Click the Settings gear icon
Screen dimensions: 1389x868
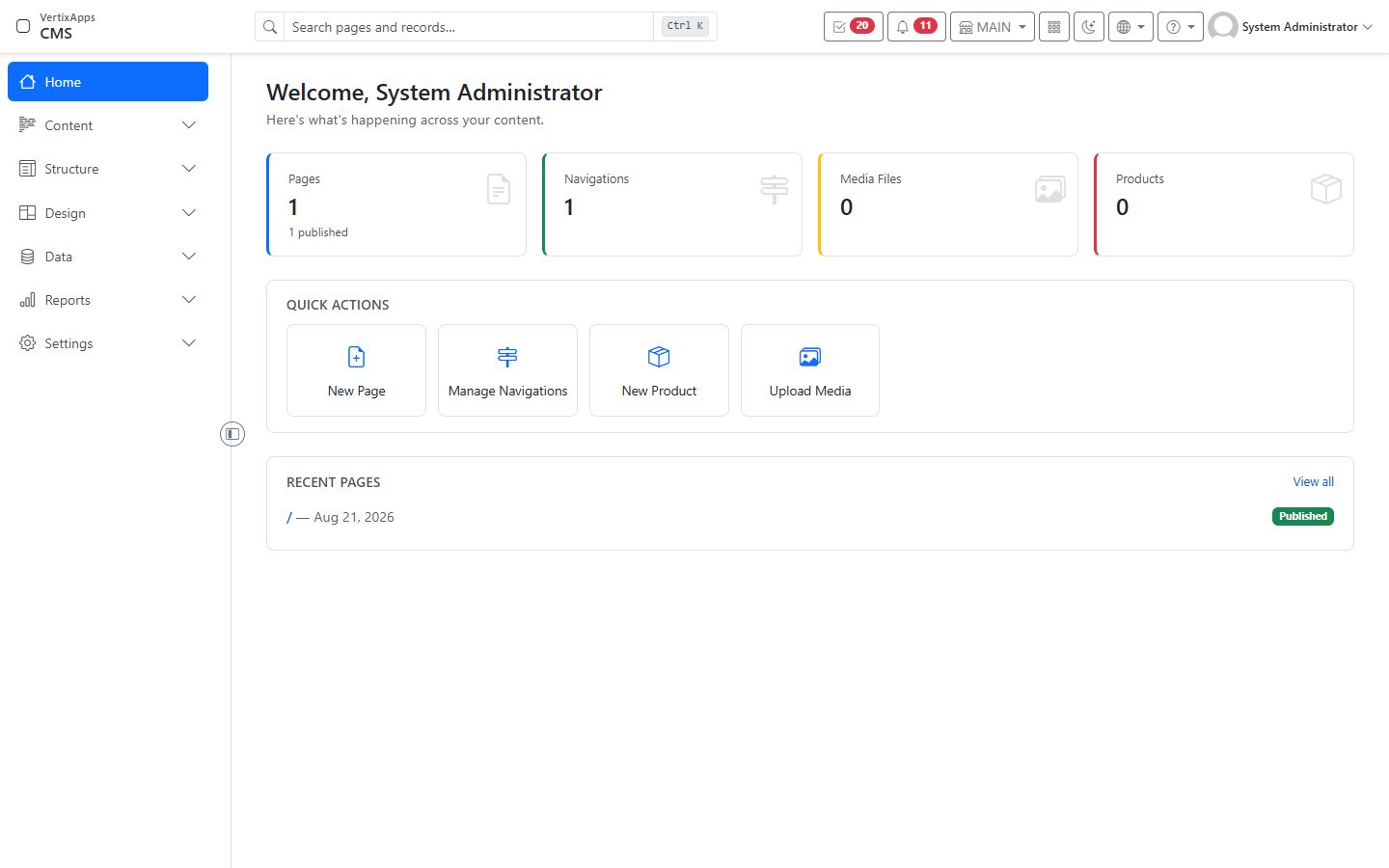click(x=27, y=343)
